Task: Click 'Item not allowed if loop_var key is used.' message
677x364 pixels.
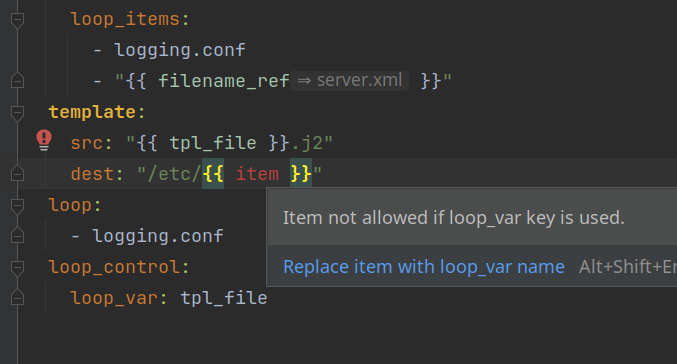Action: tap(453, 218)
